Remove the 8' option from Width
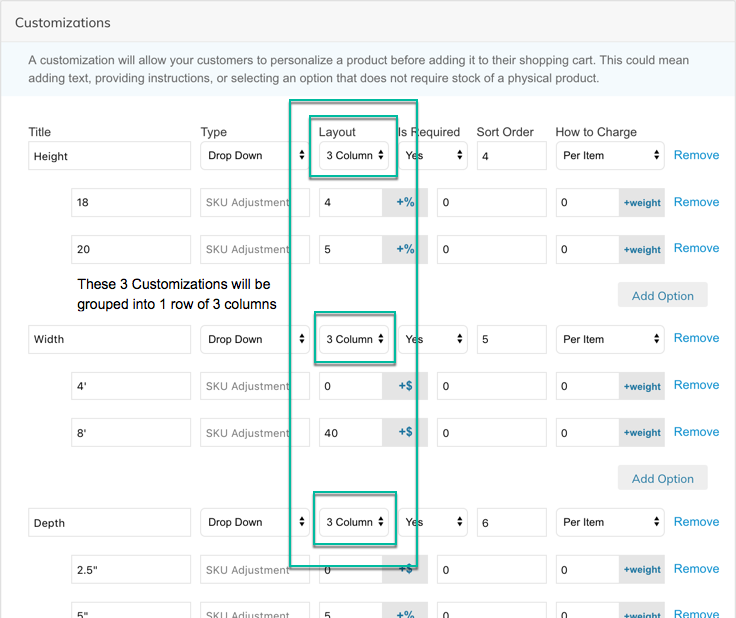Viewport: 736px width, 618px height. click(696, 432)
